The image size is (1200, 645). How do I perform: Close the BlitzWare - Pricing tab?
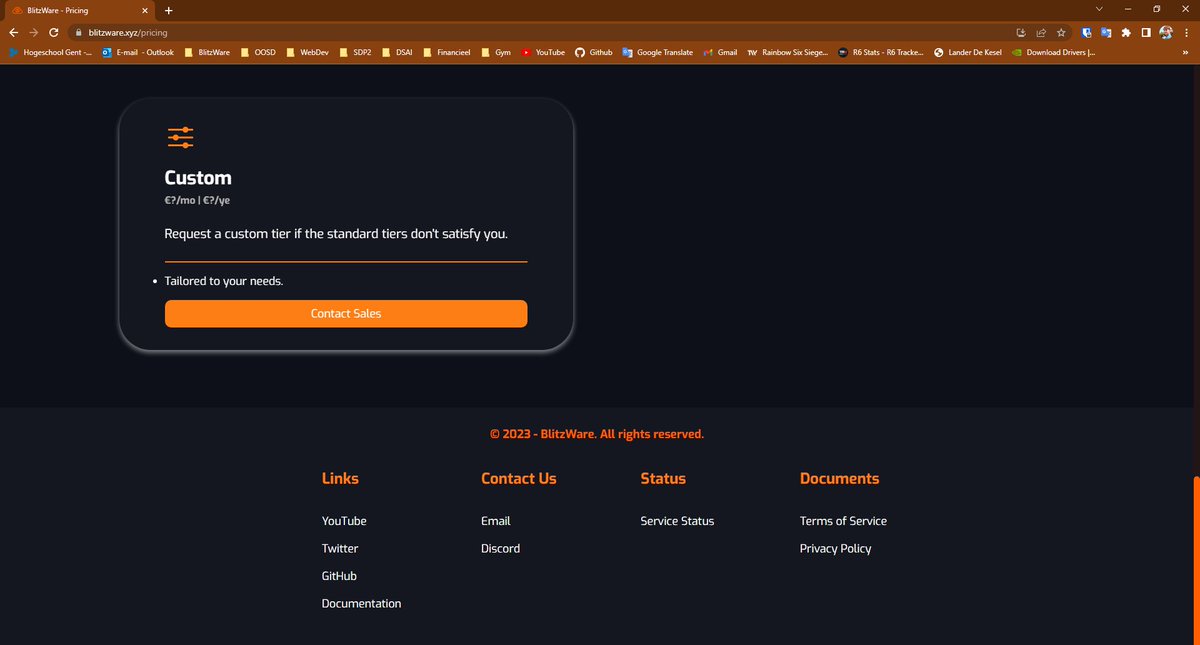point(145,10)
